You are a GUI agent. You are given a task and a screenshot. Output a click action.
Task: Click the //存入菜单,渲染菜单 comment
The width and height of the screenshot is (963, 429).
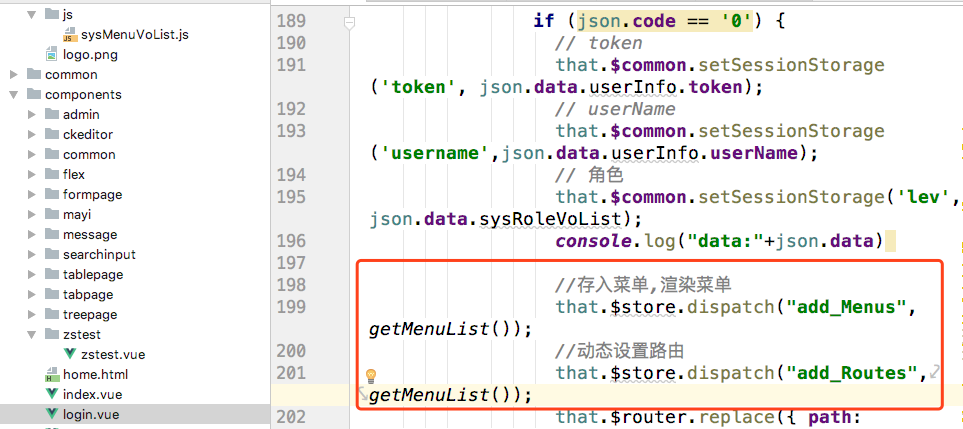[x=643, y=286]
